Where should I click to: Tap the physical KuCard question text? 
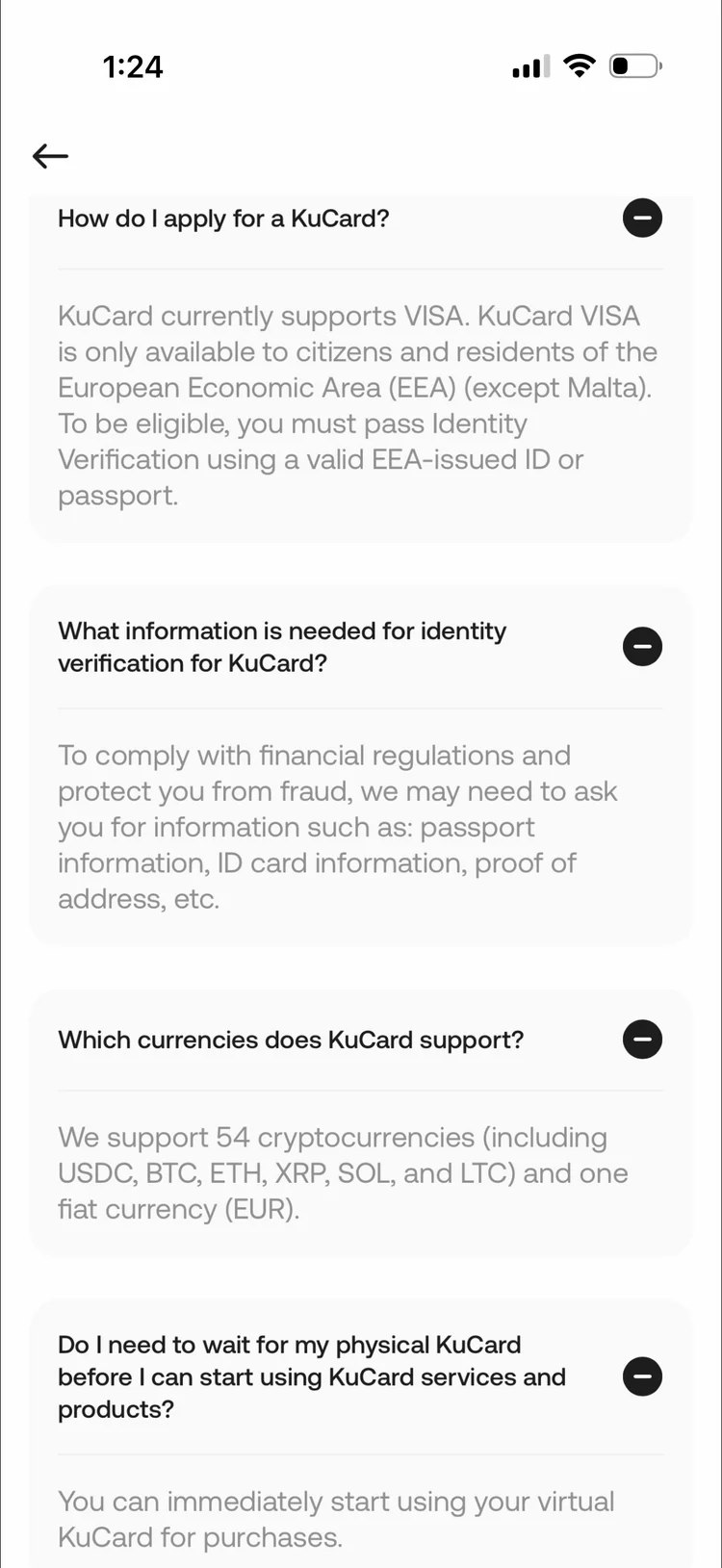coord(311,1376)
